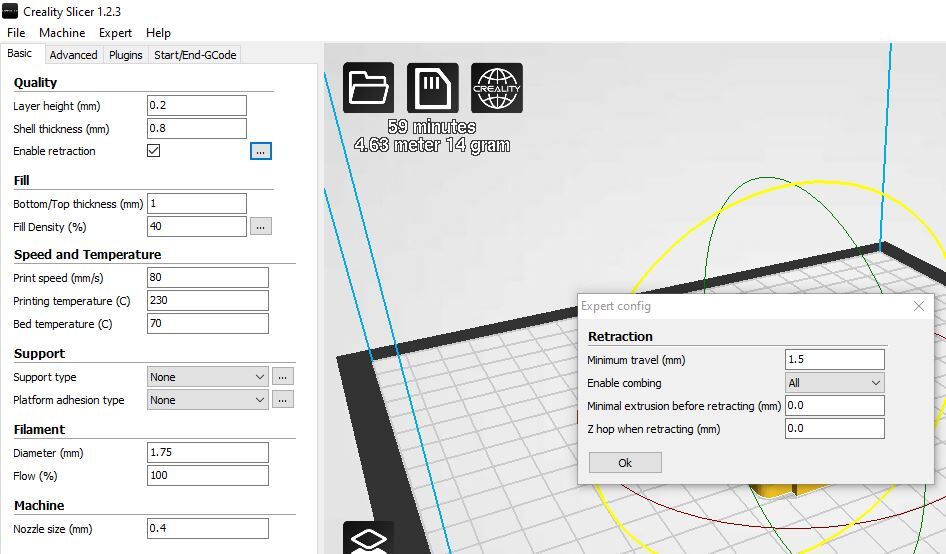
Task: Click the Enable retraction label
Action: (x=54, y=151)
